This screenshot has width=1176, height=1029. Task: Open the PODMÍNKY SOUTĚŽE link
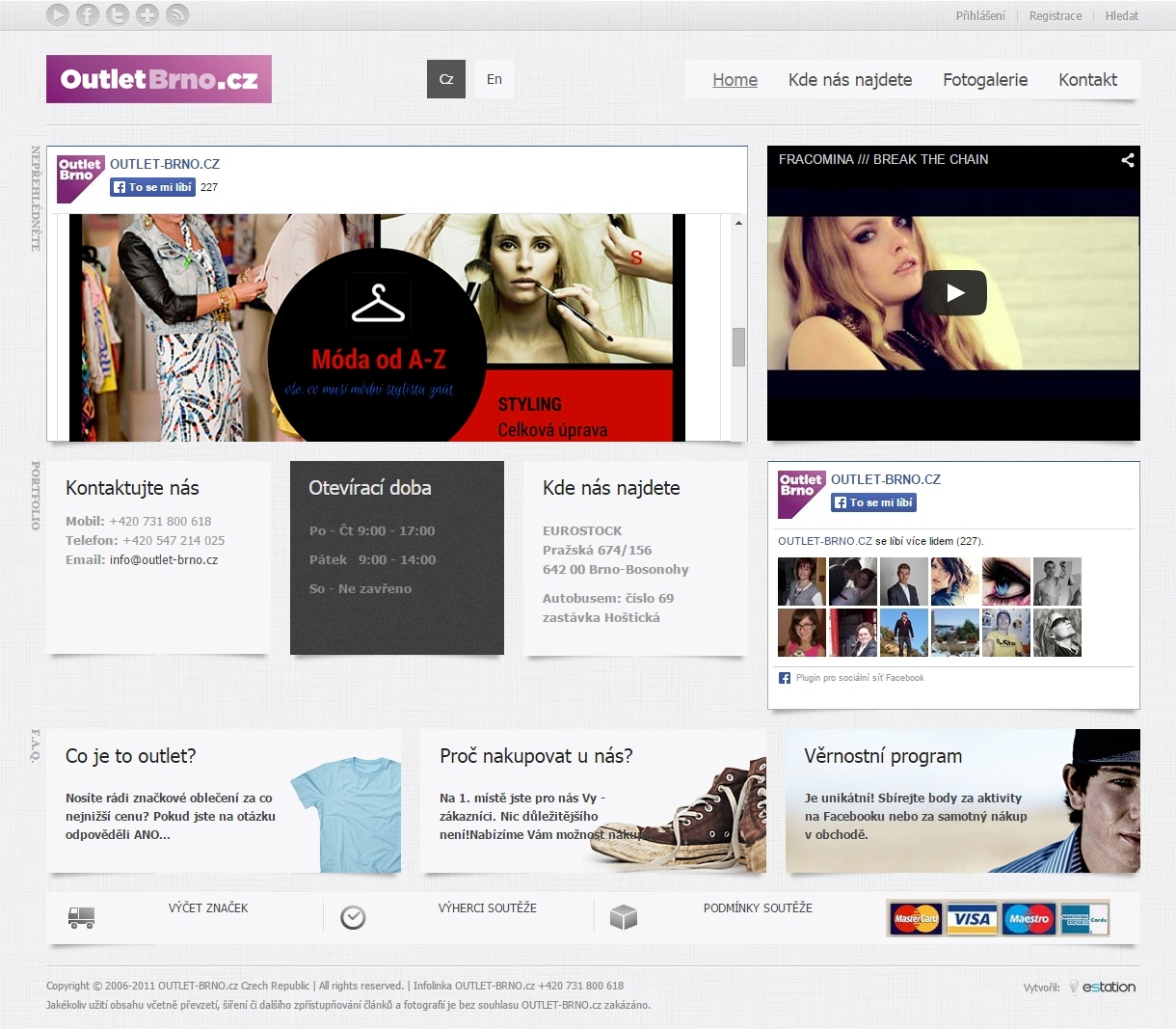point(758,908)
